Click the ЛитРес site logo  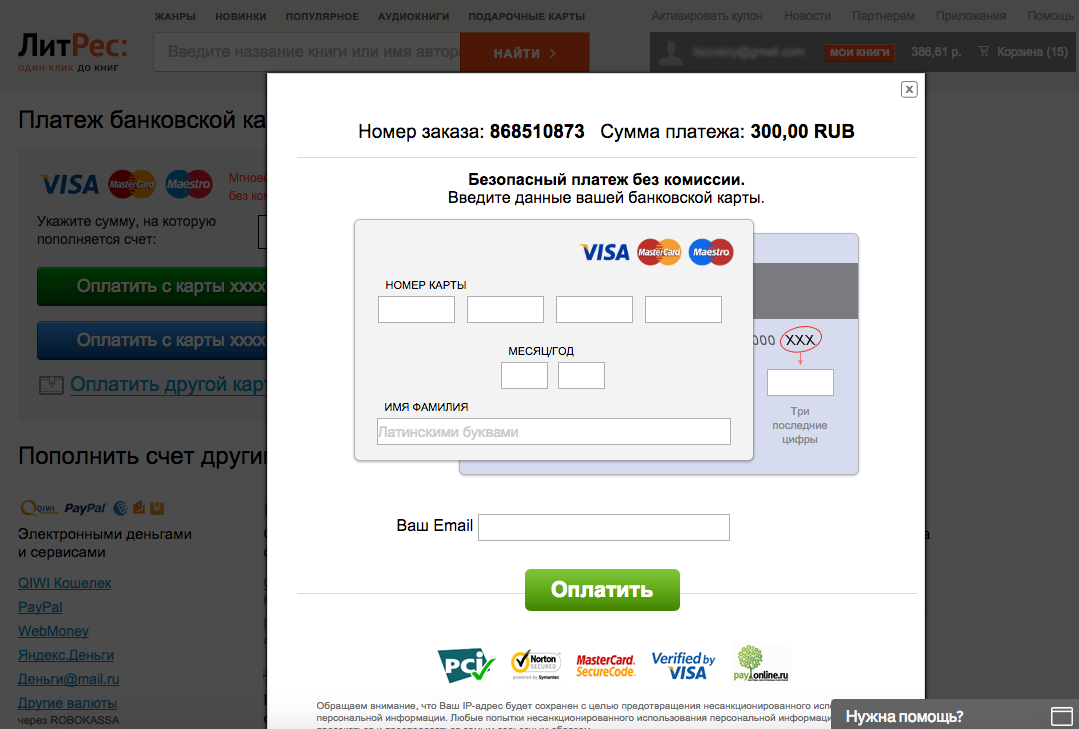point(72,52)
